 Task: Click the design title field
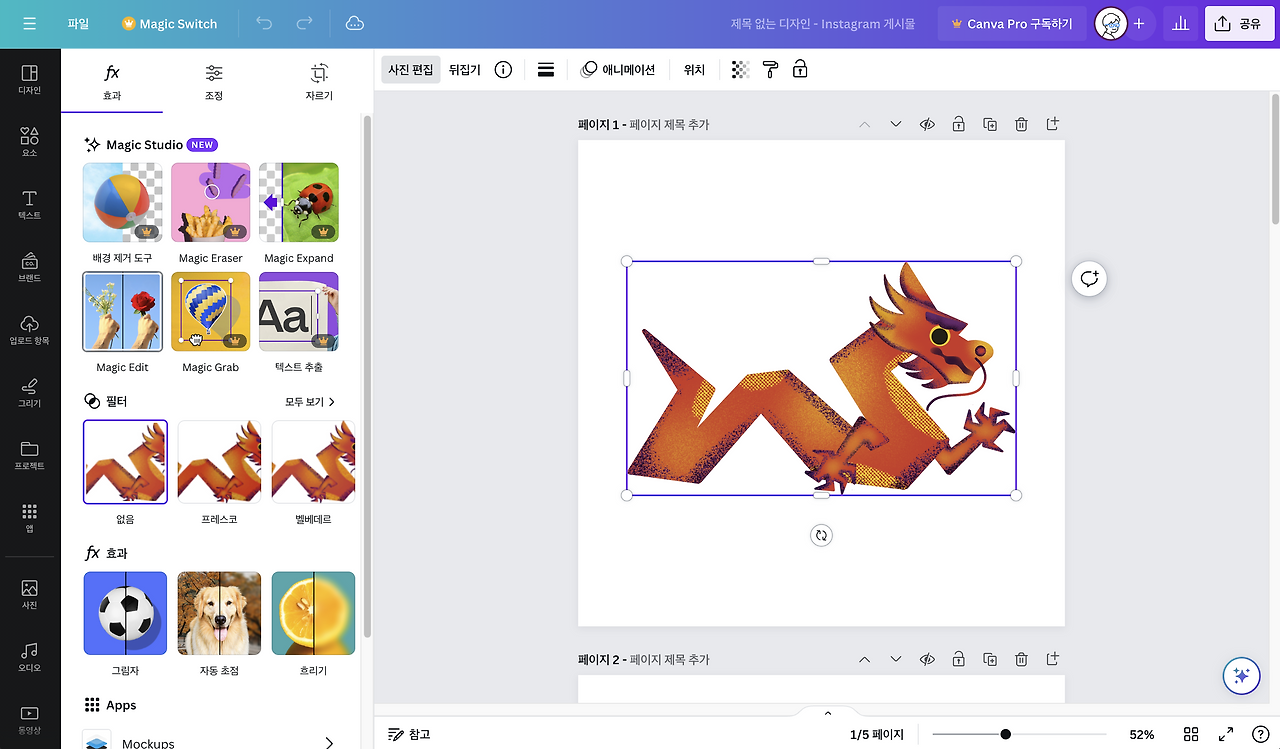[x=823, y=23]
